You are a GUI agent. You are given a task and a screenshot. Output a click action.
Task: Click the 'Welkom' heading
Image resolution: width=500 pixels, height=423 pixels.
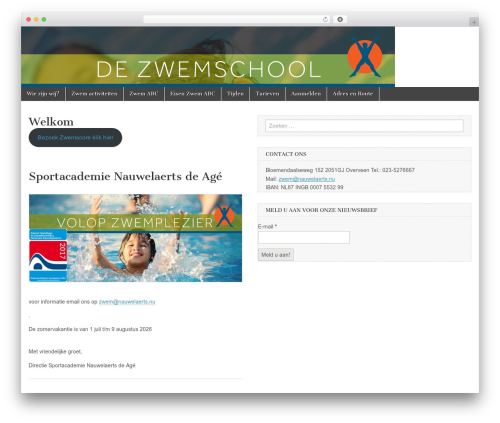point(51,122)
